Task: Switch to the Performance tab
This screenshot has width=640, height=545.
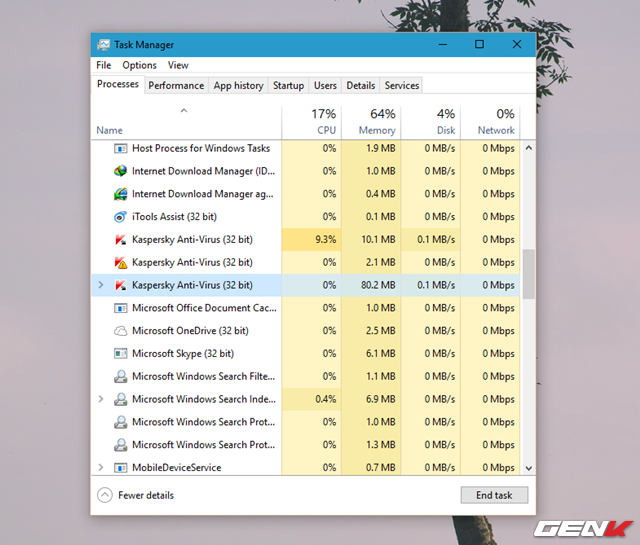Action: (x=176, y=86)
